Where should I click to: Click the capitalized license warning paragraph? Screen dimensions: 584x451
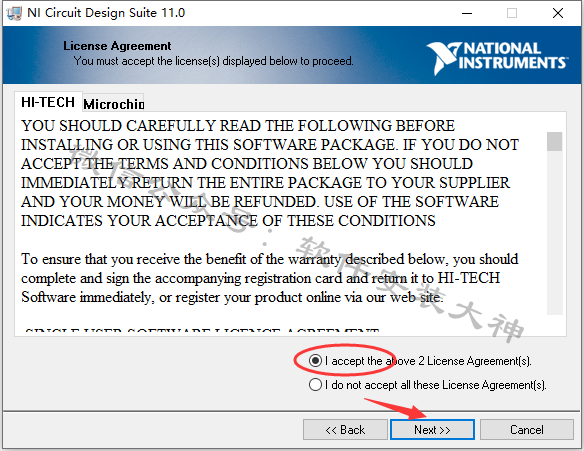270,173
